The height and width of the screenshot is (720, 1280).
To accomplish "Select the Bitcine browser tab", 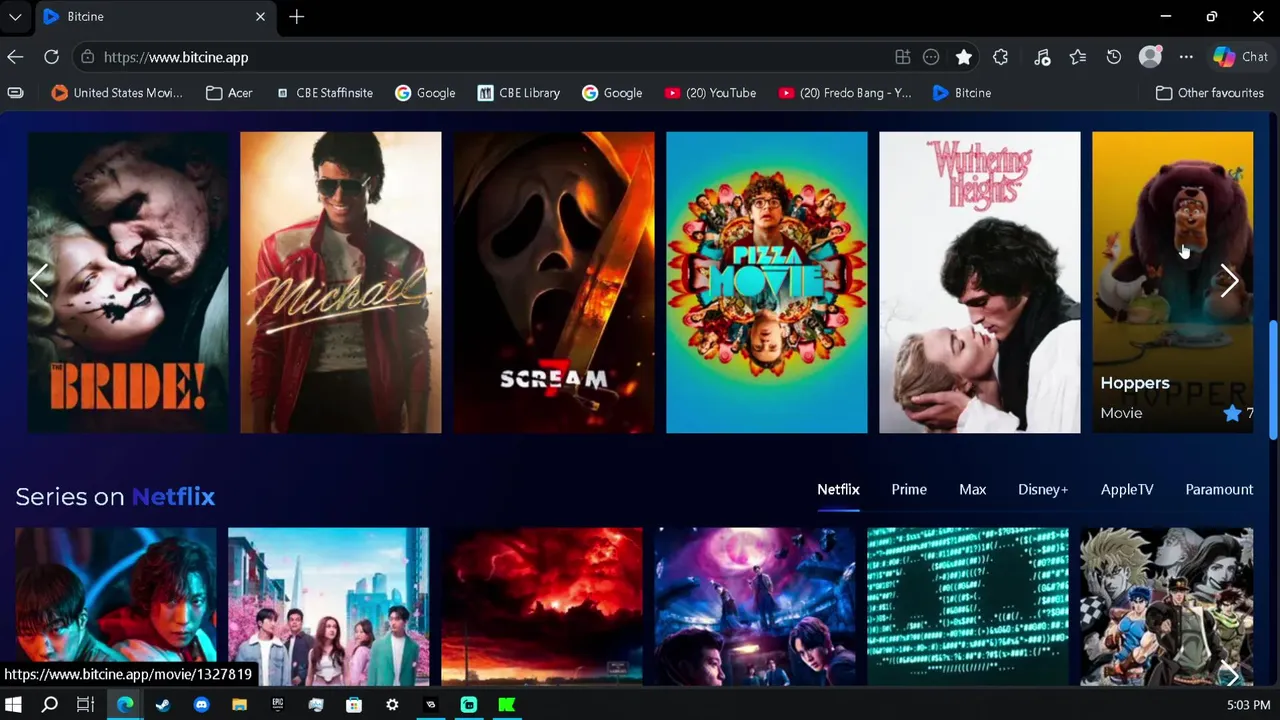I will coord(154,17).
